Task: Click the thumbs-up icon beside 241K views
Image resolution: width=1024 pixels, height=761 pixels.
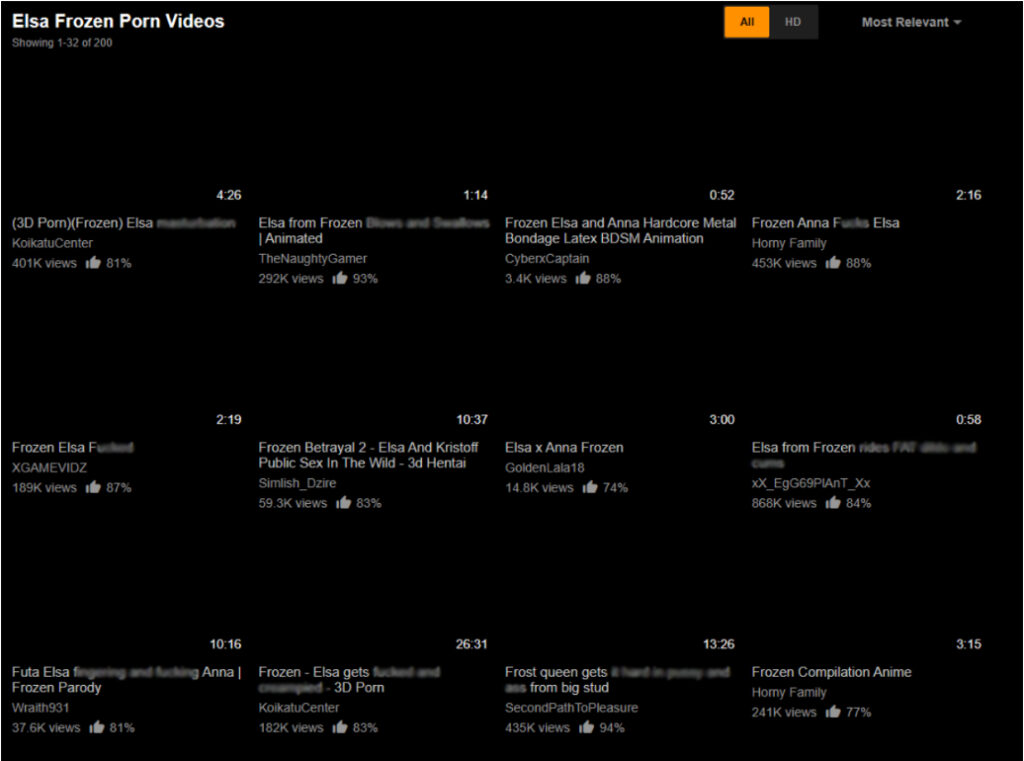Action: pyautogui.click(x=833, y=712)
